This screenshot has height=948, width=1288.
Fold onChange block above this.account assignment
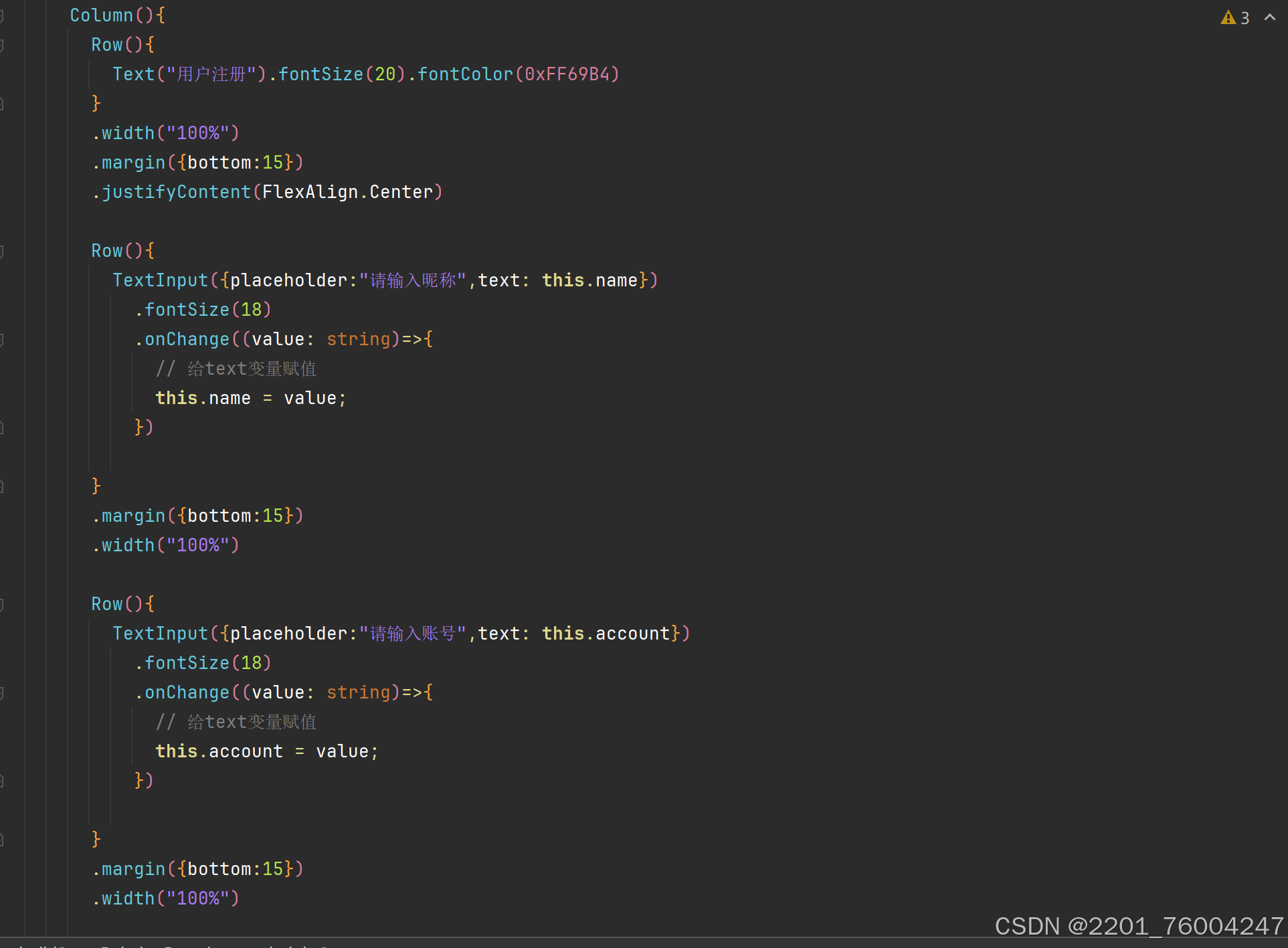pyautogui.click(x=2, y=692)
